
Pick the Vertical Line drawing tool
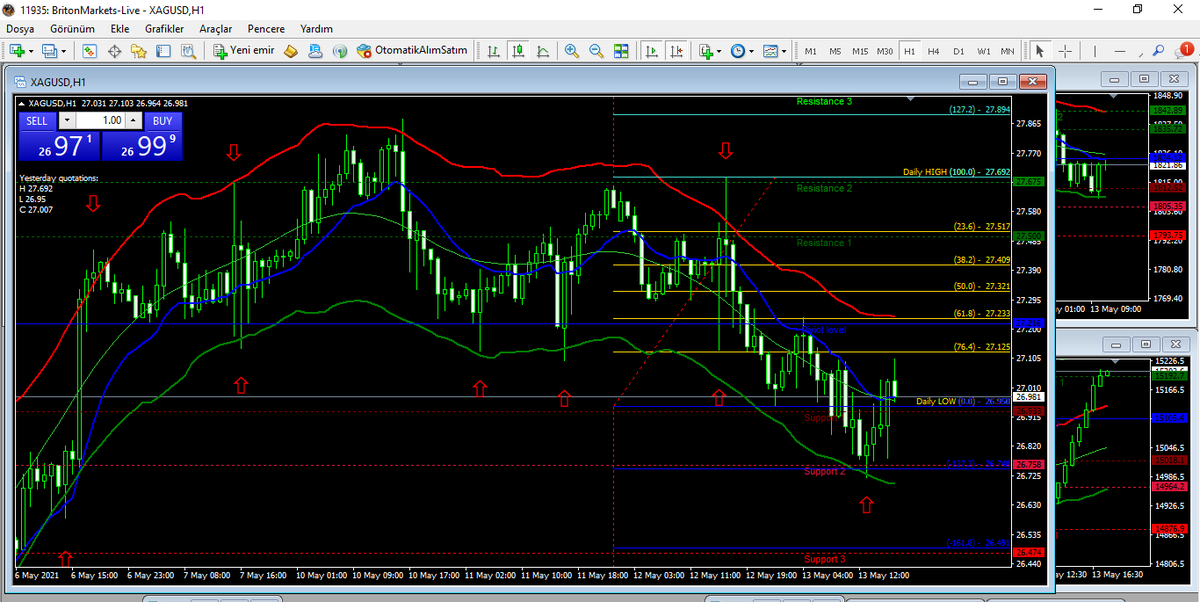1095,50
